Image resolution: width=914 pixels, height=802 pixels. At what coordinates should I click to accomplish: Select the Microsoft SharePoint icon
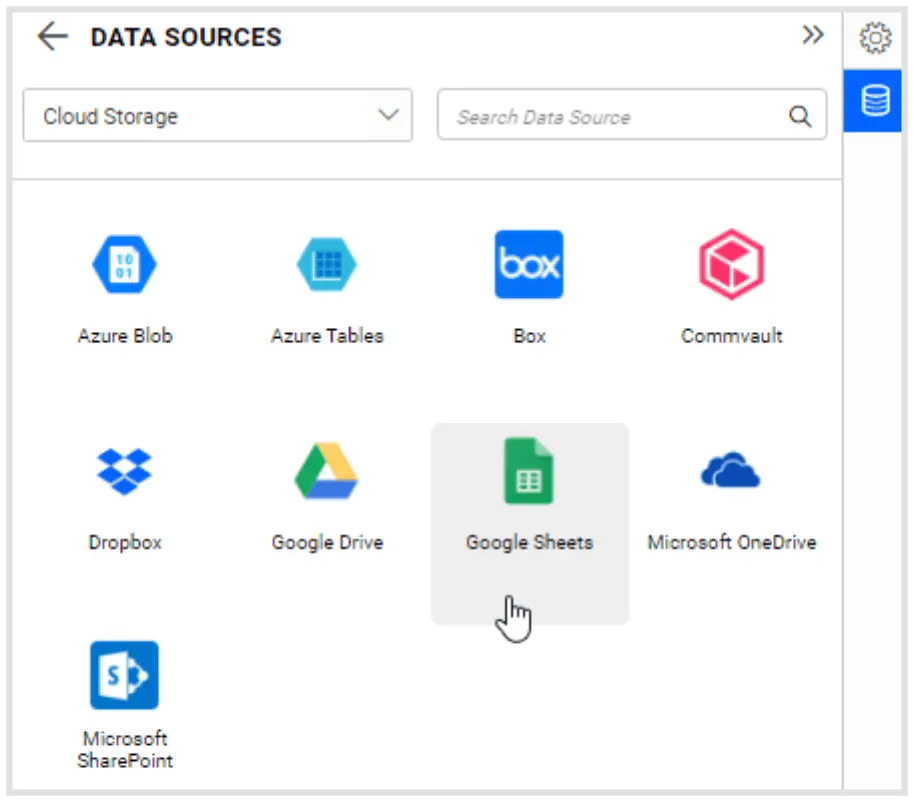coord(125,675)
